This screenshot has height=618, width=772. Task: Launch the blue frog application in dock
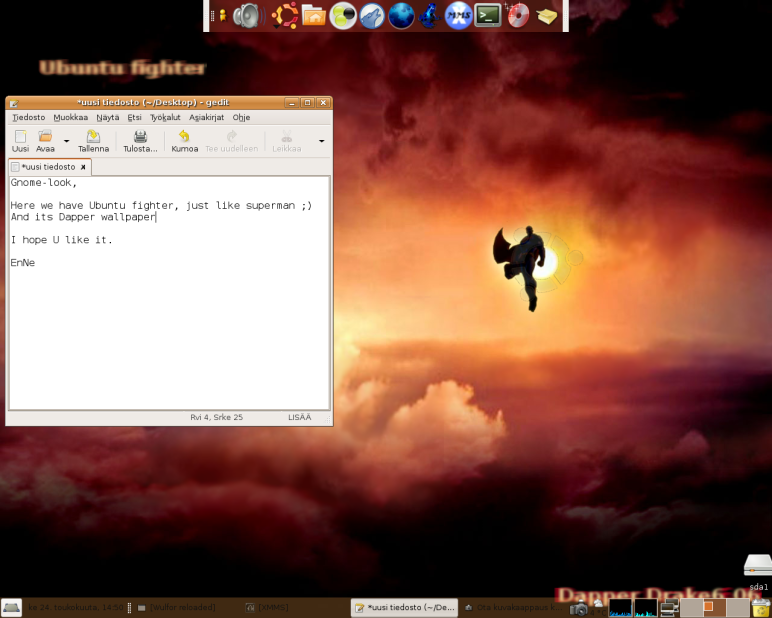pyautogui.click(x=429, y=16)
